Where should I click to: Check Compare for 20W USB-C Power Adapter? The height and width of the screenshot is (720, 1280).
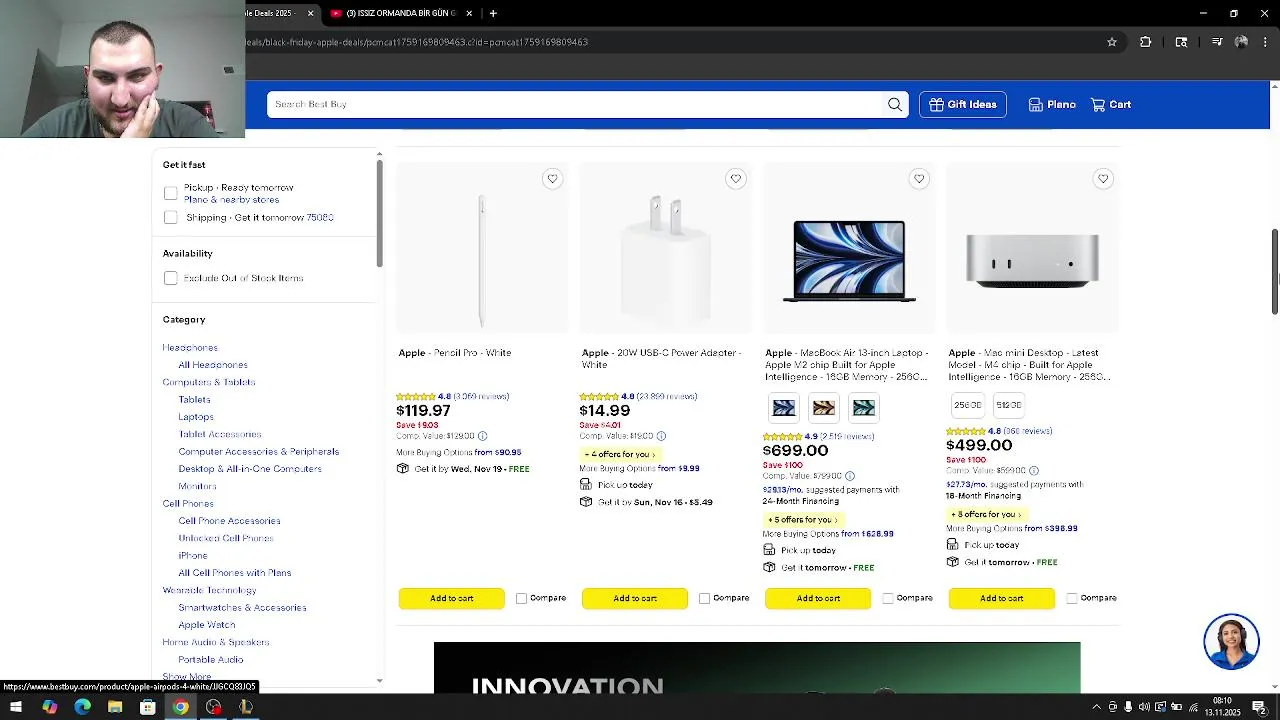[704, 598]
